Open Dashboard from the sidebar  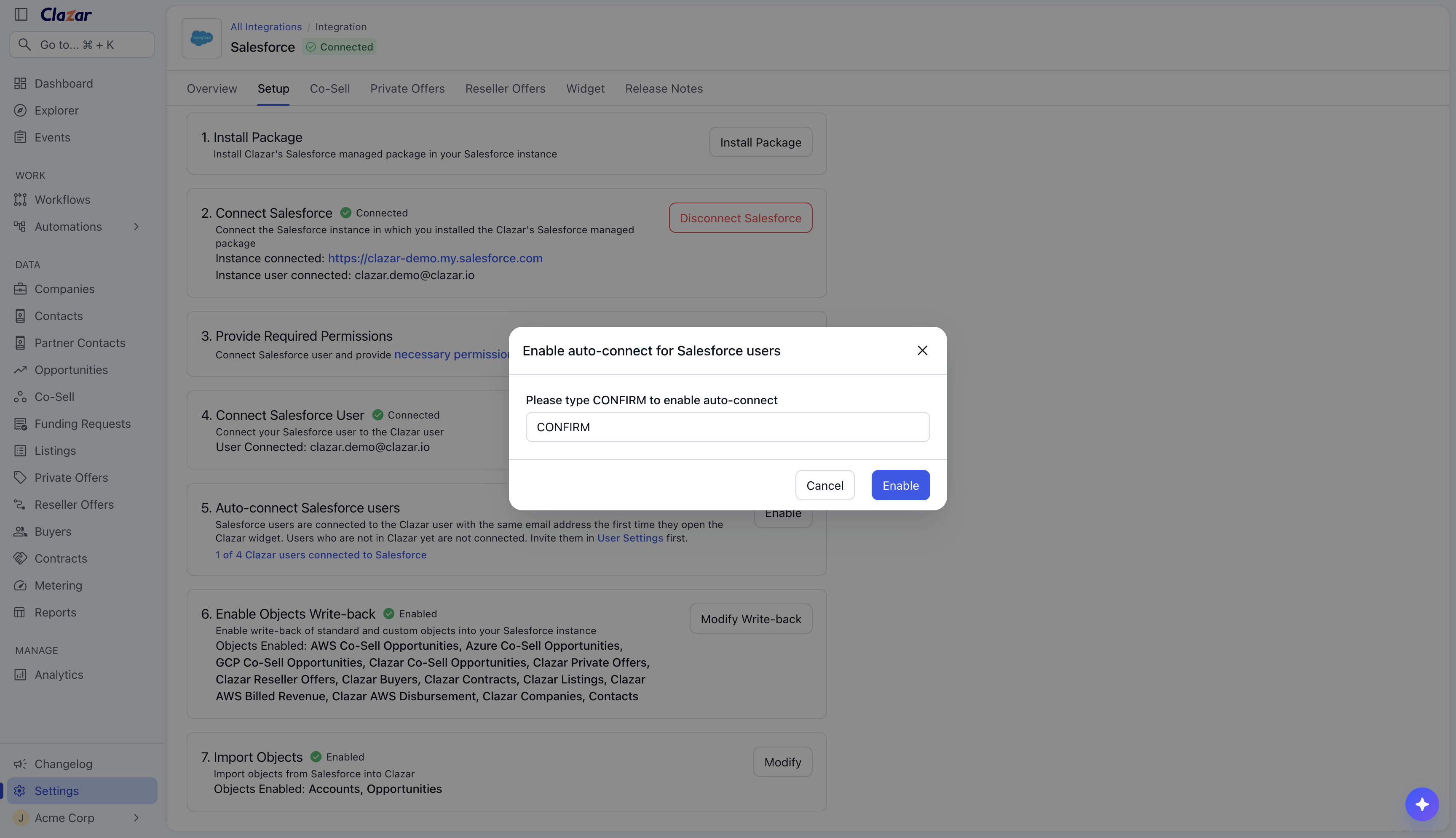[x=63, y=83]
